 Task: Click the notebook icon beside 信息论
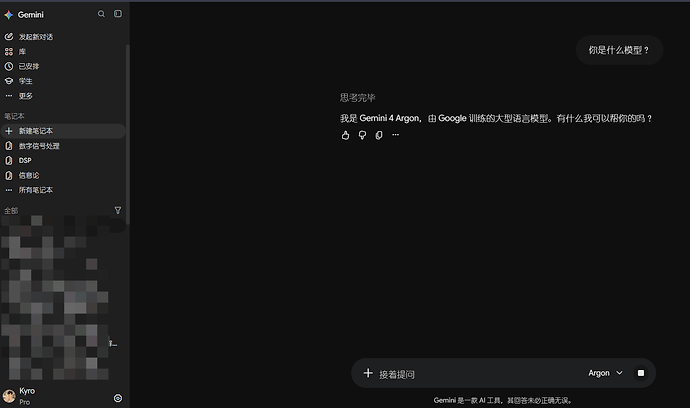tap(9, 175)
